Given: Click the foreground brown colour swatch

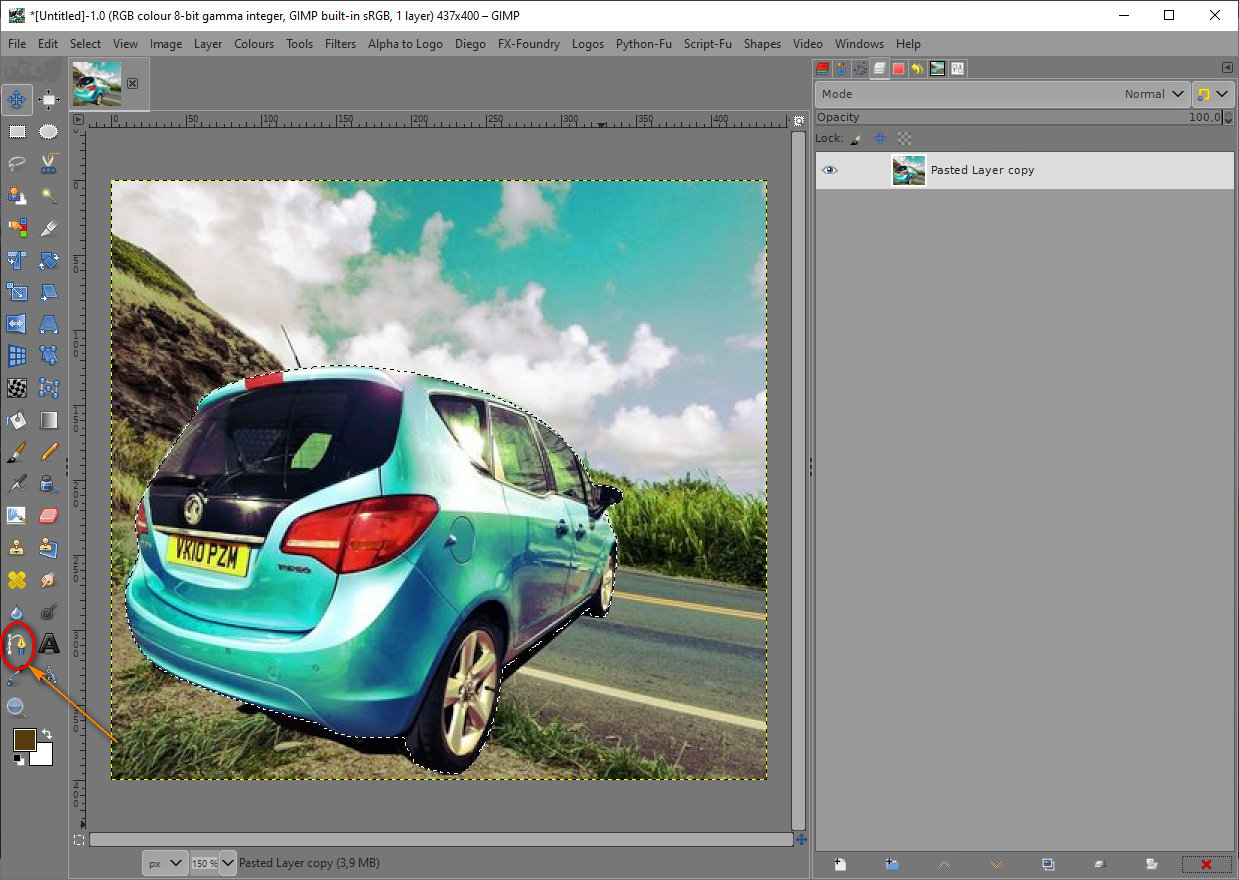Looking at the screenshot, I should (25, 740).
